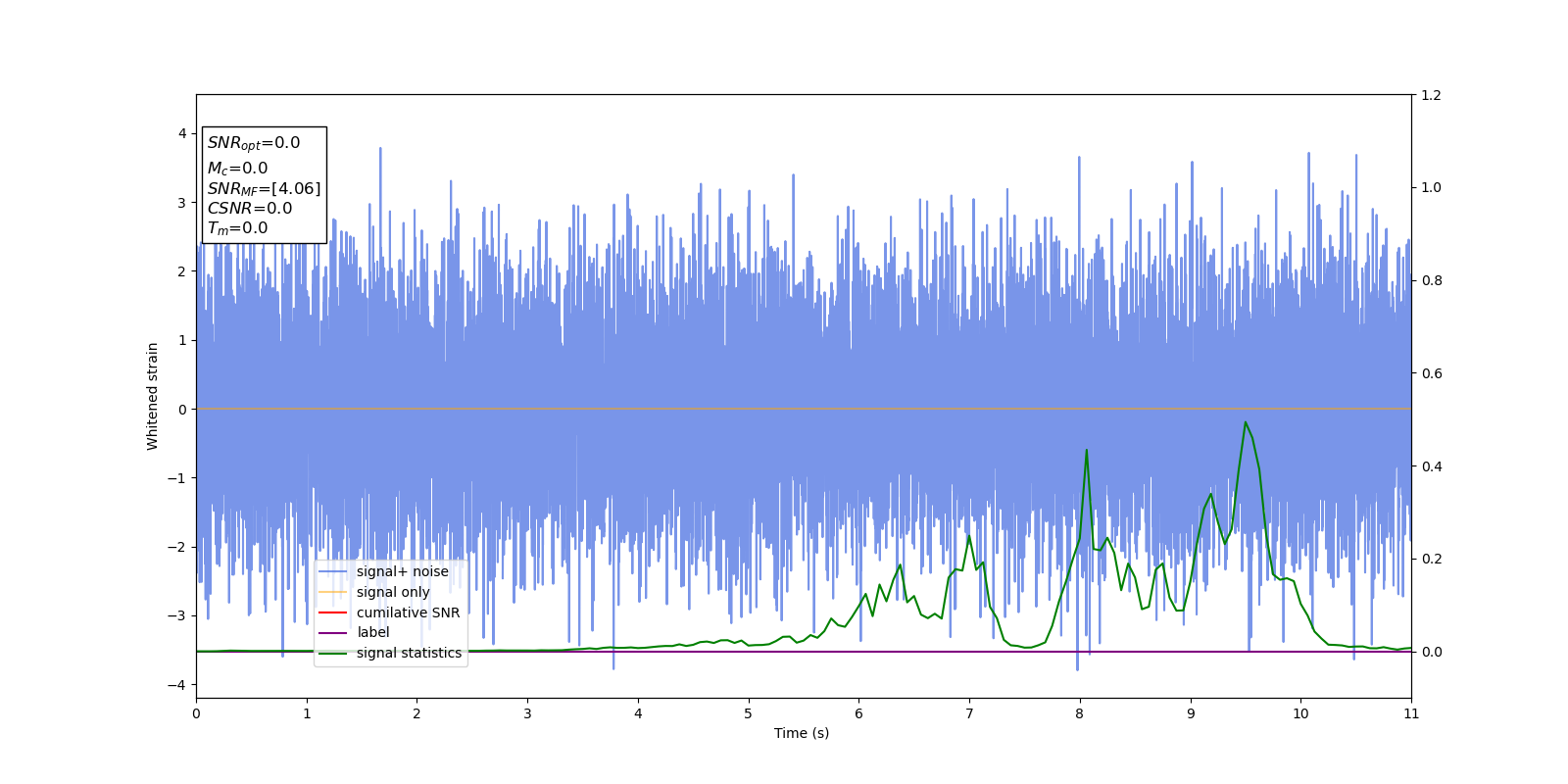The image size is (1568, 784).
Task: Click the x-axis tick label 8
Action: 1080,713
